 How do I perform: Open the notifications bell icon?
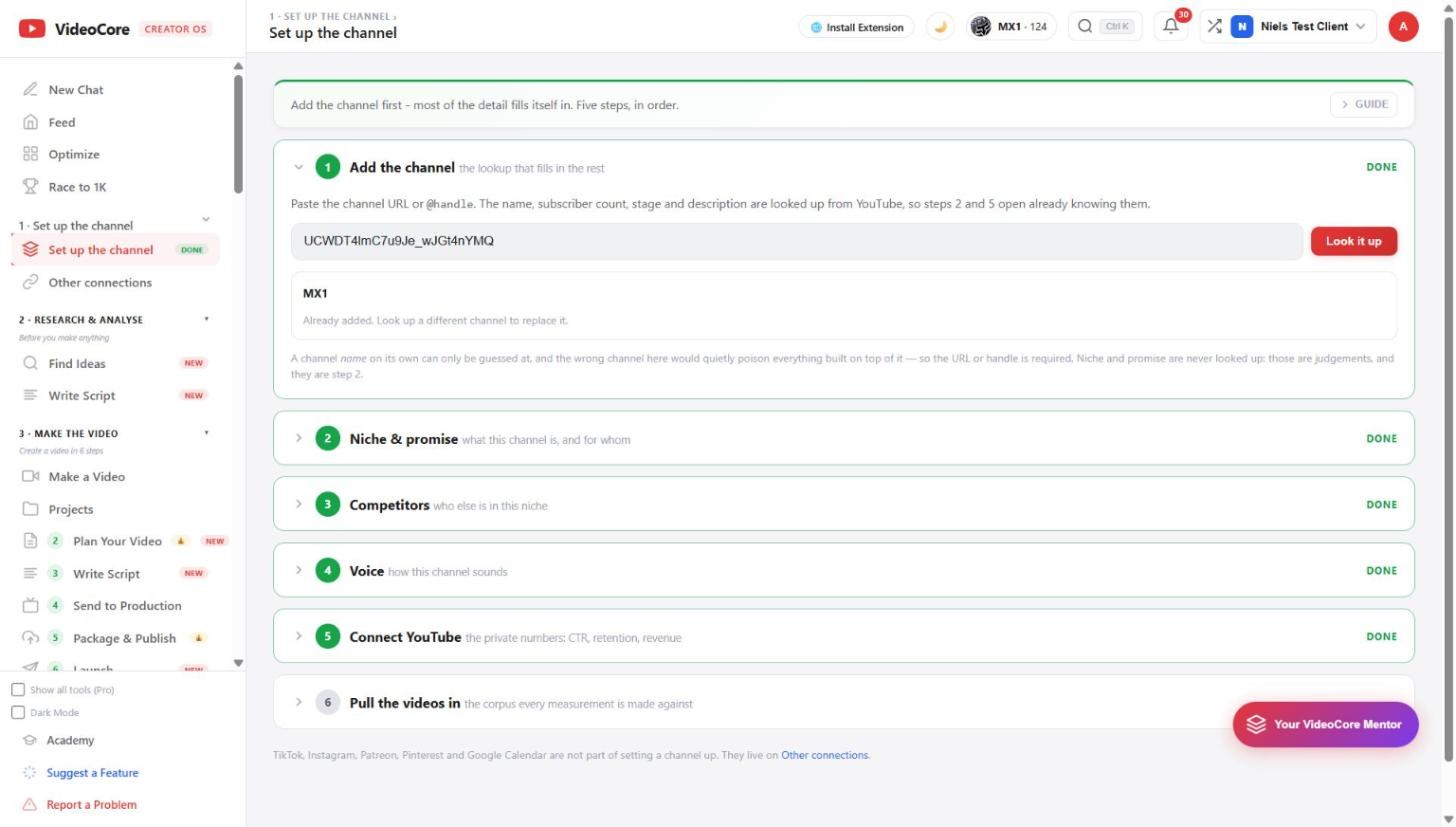click(x=1171, y=27)
